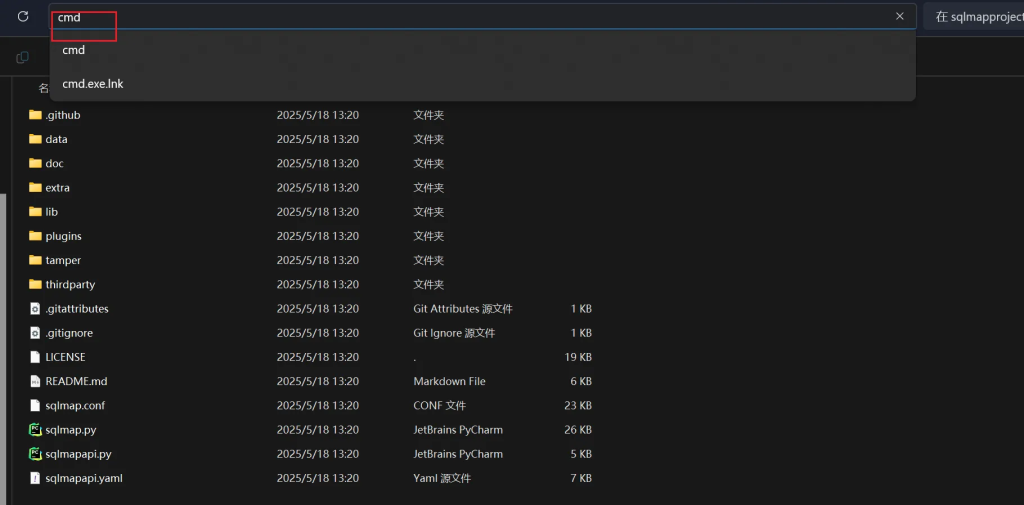Click the Markdown File type text

coord(449,382)
